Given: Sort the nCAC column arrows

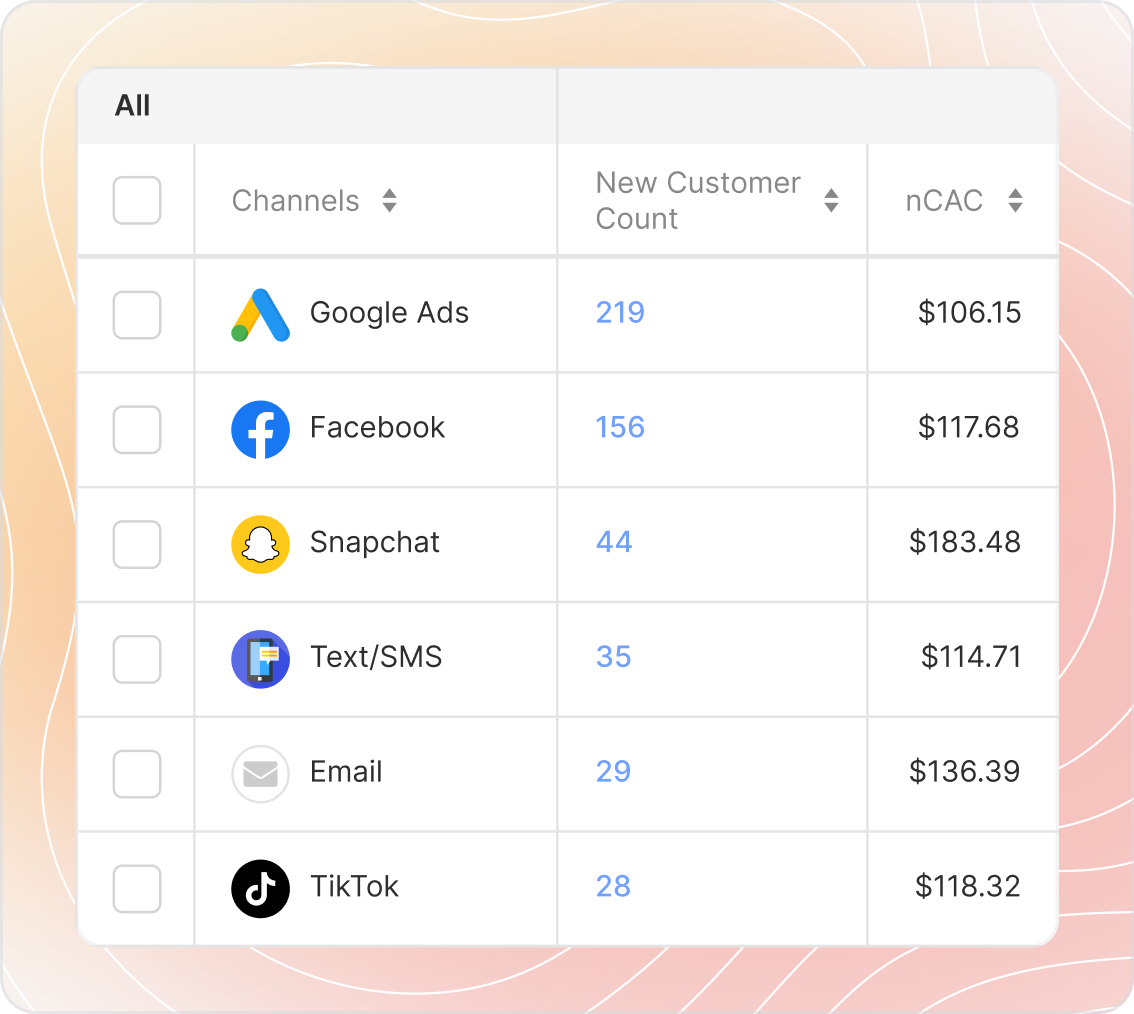Looking at the screenshot, I should [1015, 201].
